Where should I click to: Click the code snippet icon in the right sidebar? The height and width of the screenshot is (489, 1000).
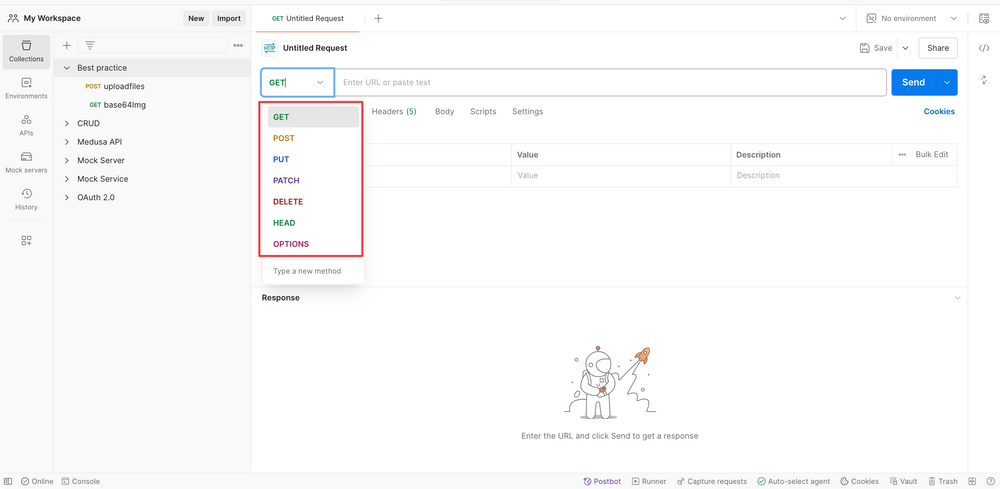pos(984,48)
